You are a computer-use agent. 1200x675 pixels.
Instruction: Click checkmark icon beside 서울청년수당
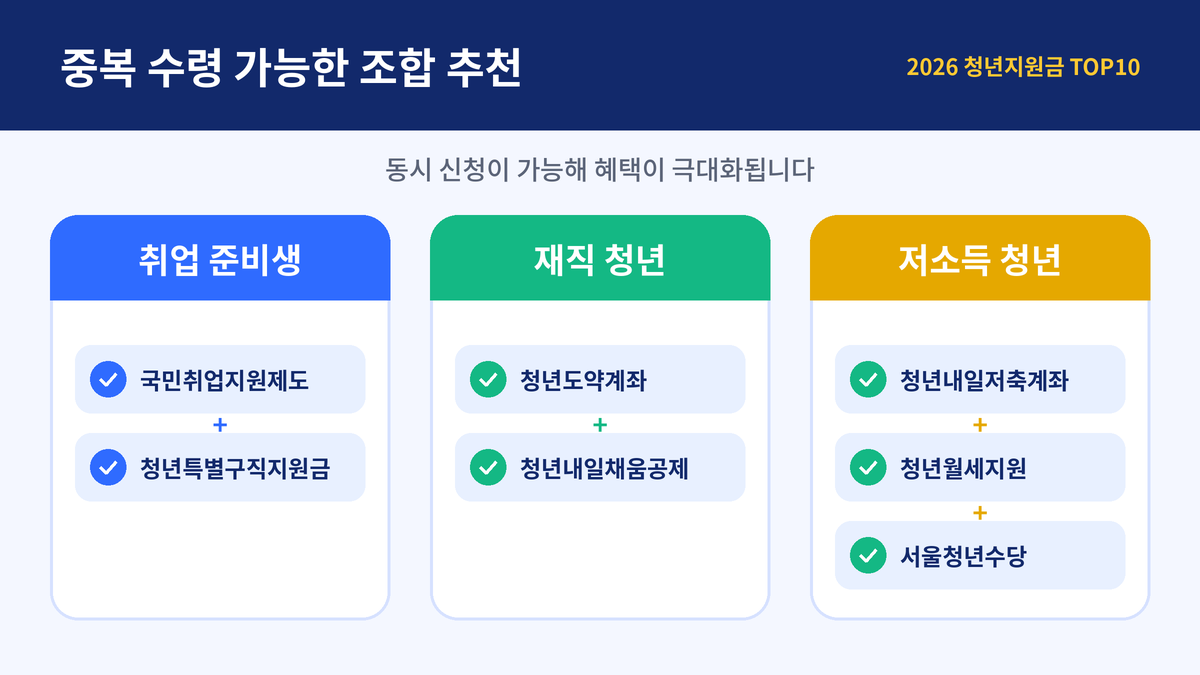click(x=867, y=555)
